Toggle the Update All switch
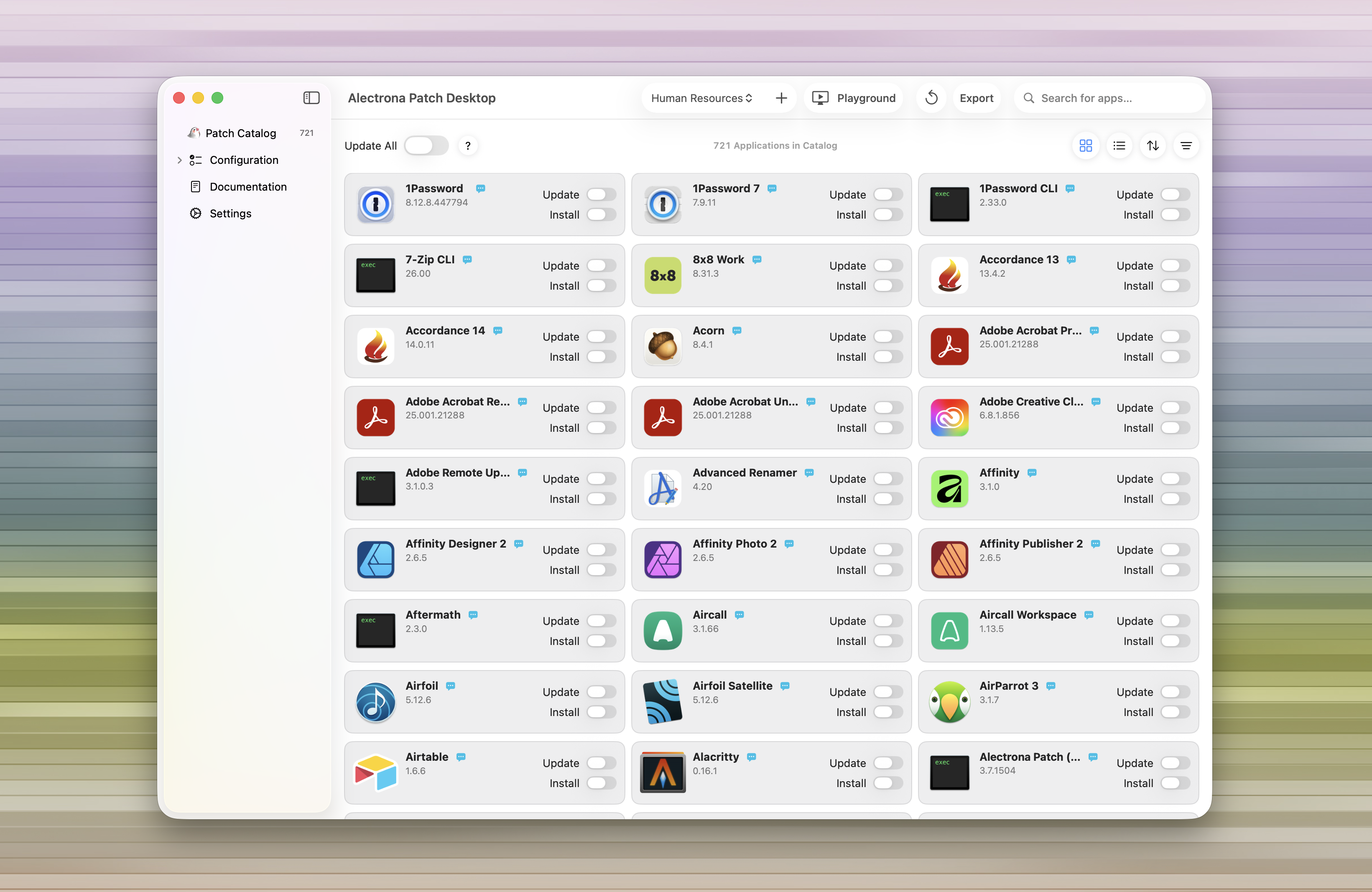This screenshot has height=892, width=1372. (x=426, y=146)
